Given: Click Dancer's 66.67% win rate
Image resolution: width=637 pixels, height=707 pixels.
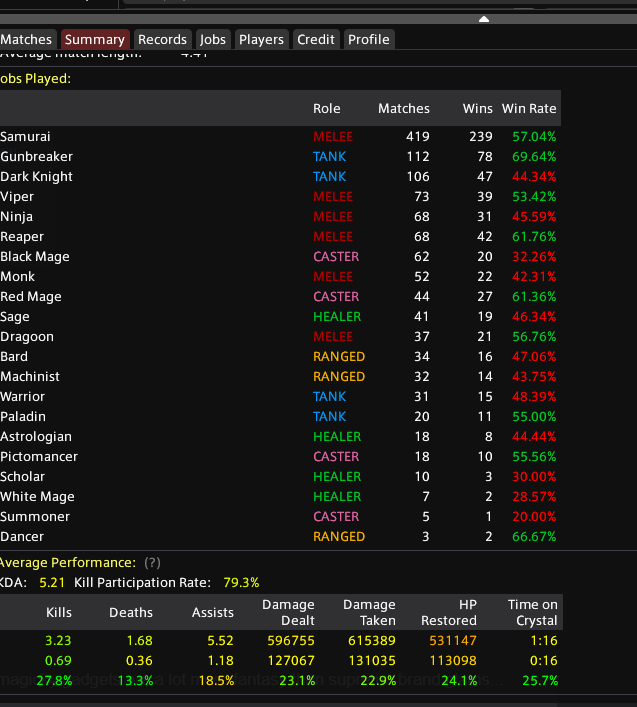Looking at the screenshot, I should (534, 537).
